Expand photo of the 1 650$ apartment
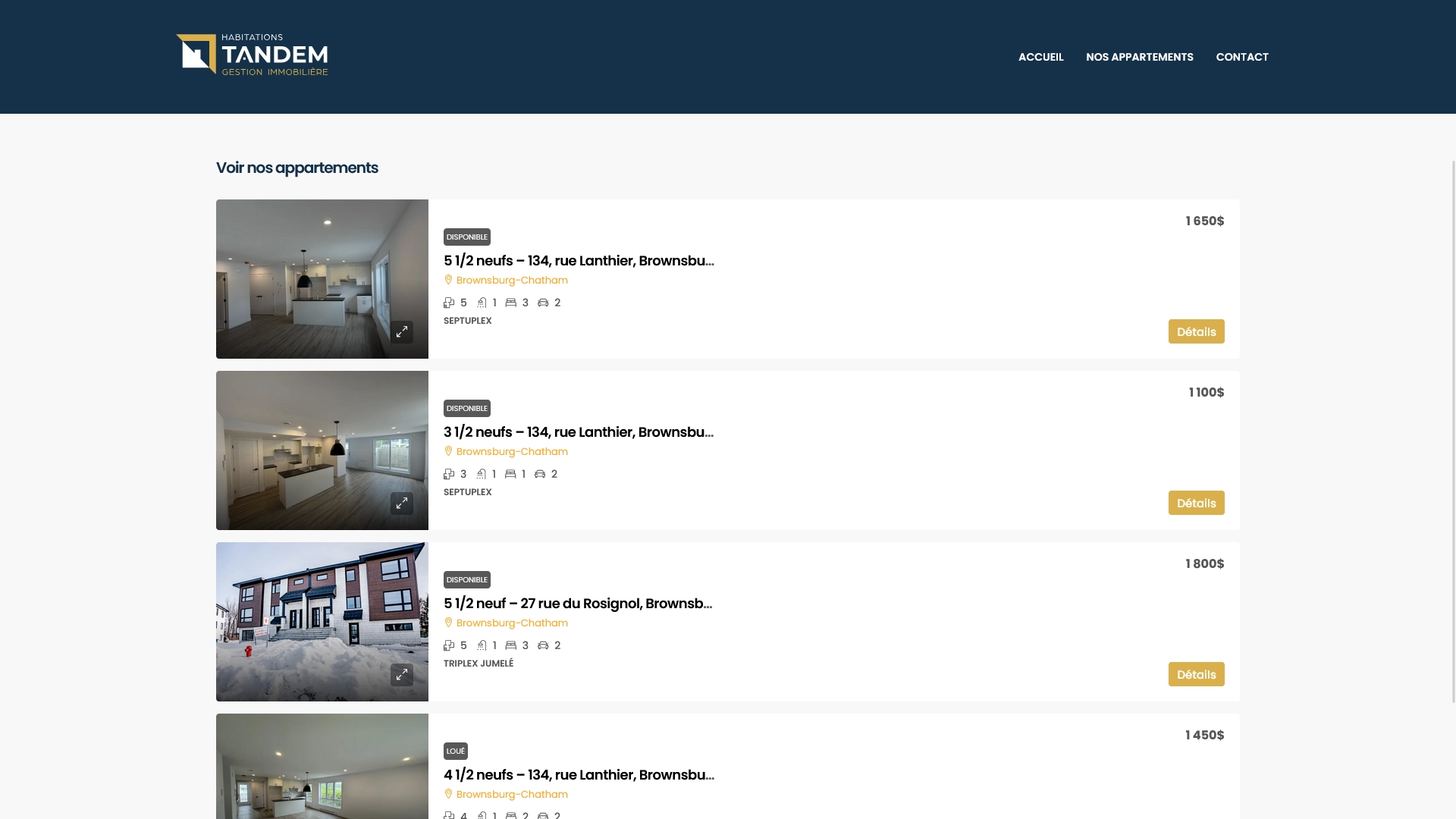The height and width of the screenshot is (819, 1456). 402,332
